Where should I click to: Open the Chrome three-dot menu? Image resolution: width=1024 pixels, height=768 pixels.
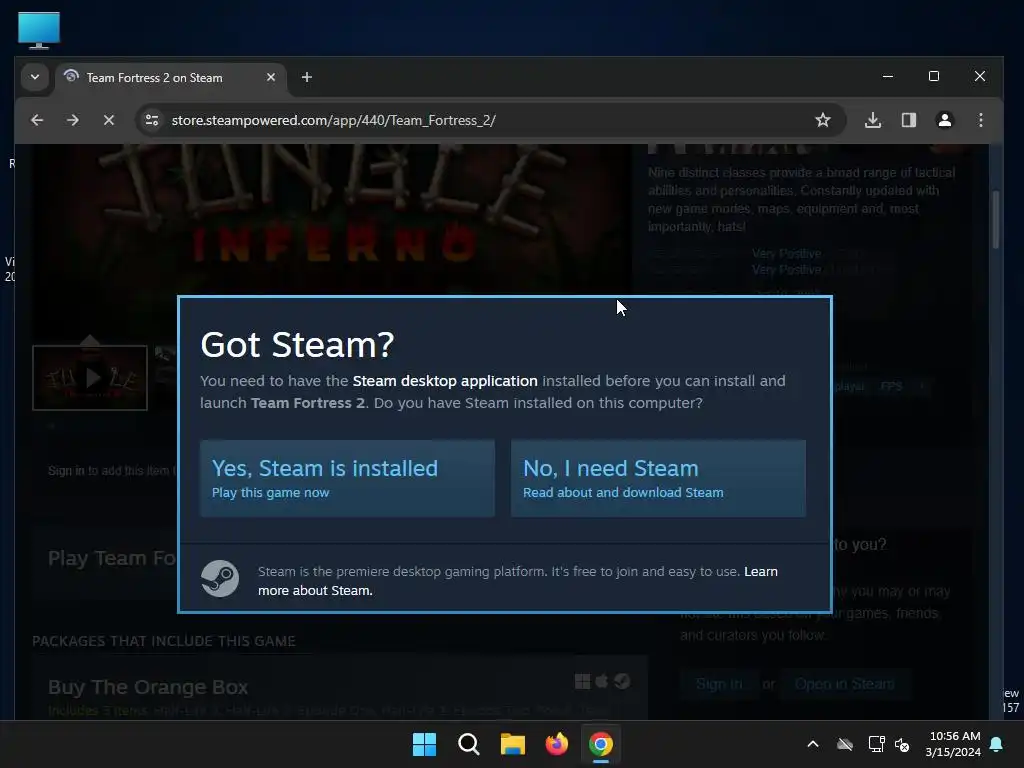[x=981, y=120]
